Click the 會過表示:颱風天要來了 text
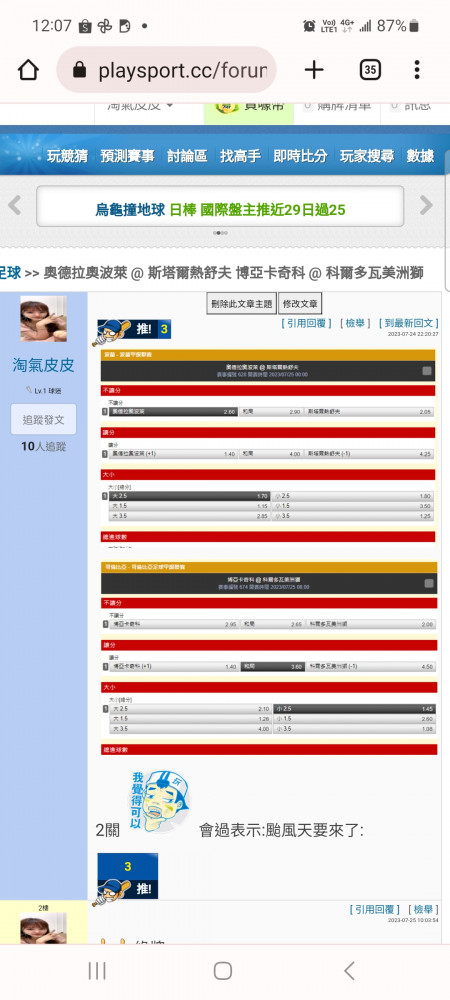This screenshot has height=1000, width=450. [x=281, y=830]
